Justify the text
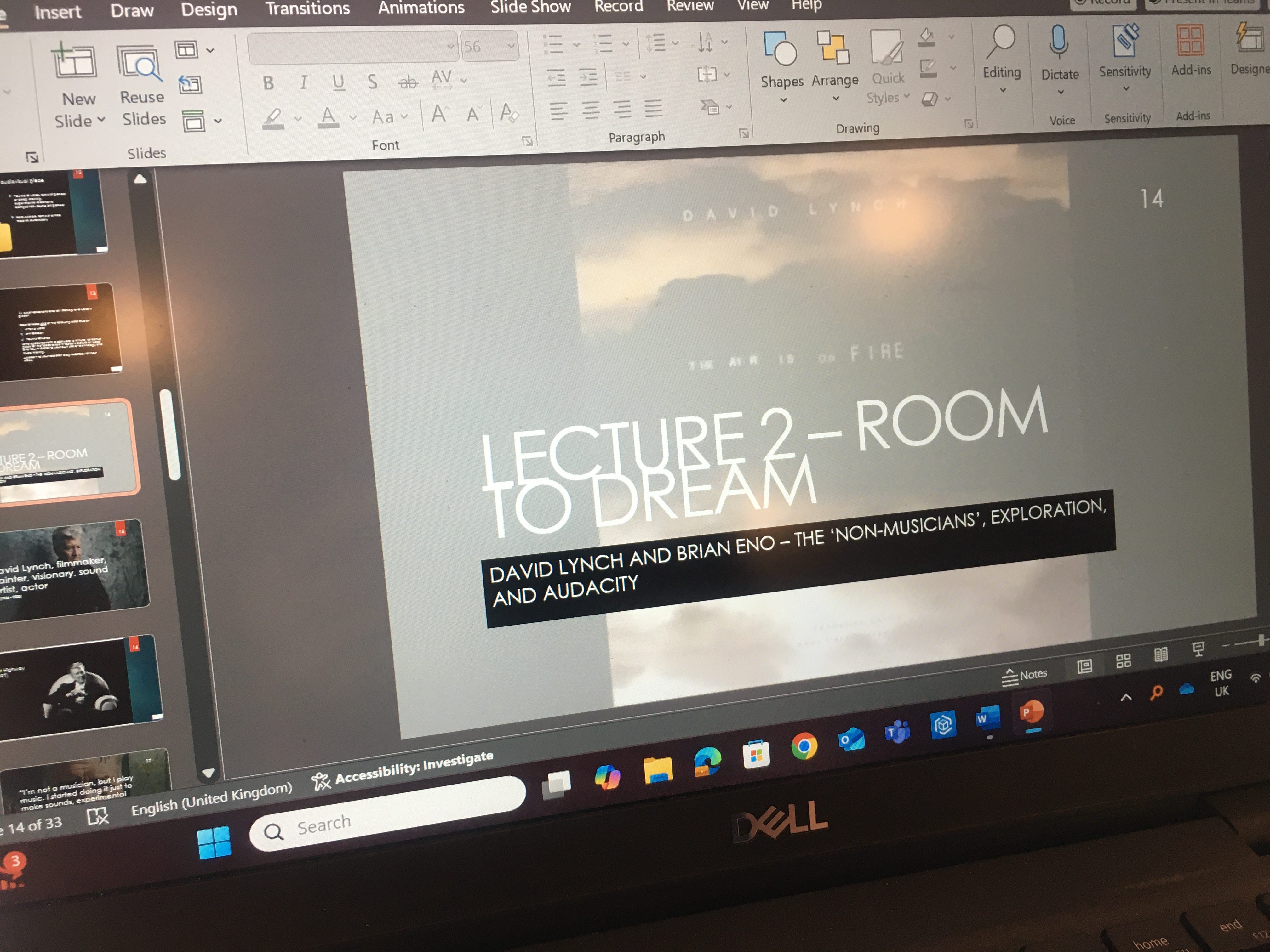 click(653, 108)
